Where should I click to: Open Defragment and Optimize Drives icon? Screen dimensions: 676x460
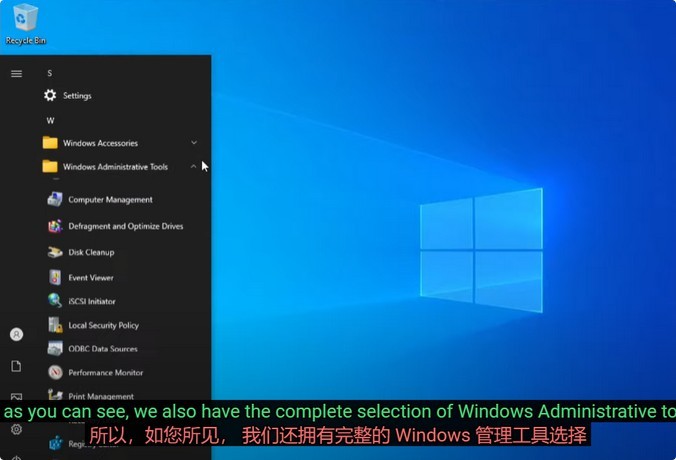pos(55,226)
